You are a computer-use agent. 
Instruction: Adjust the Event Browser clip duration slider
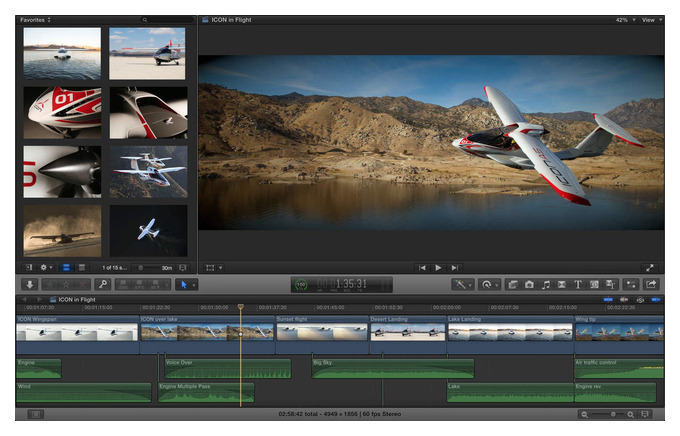click(146, 268)
